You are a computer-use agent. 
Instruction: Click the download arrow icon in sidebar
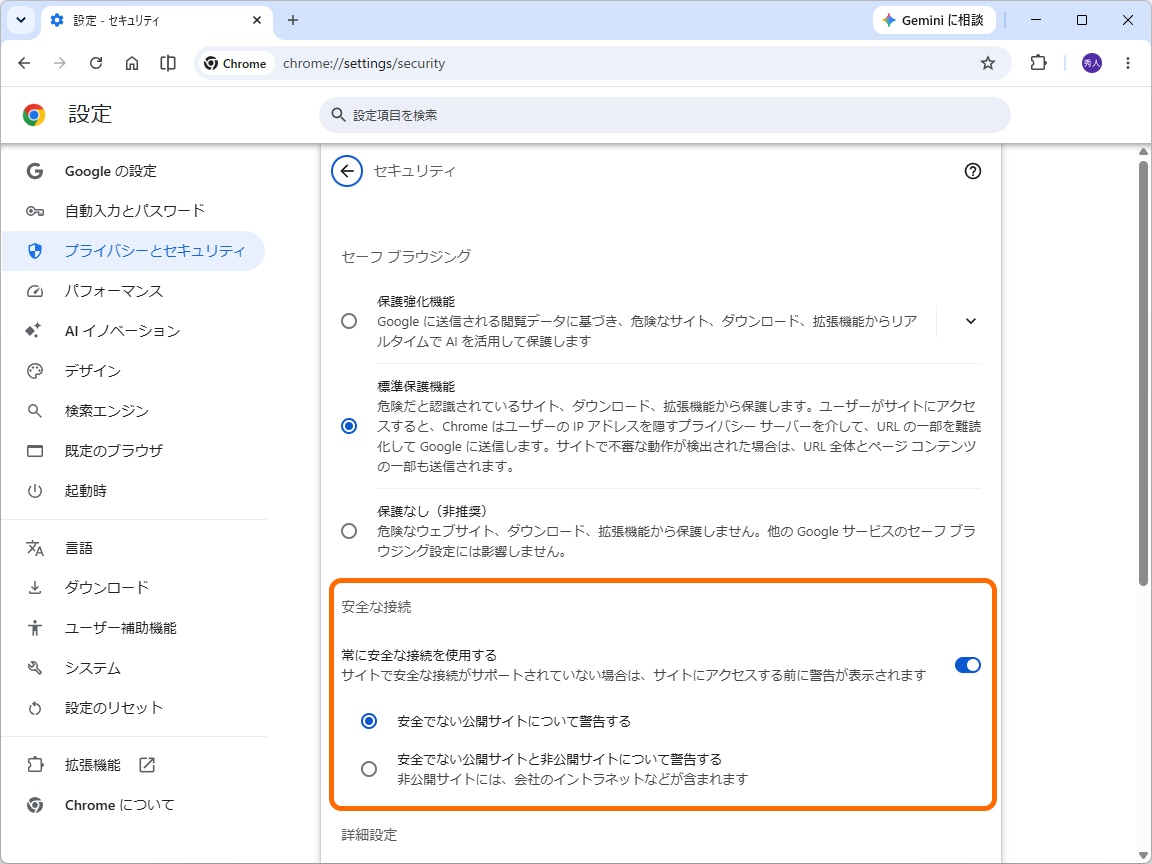tap(35, 588)
